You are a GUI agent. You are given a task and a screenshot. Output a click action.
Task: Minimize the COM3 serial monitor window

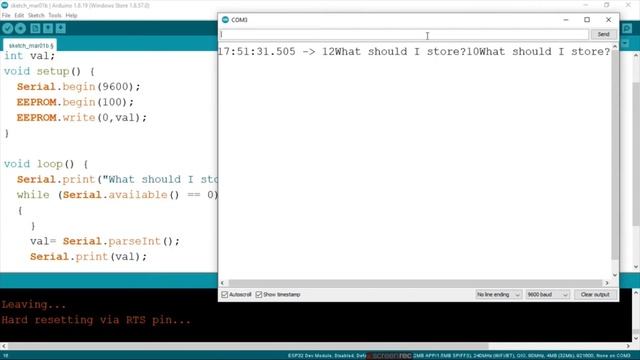pyautogui.click(x=566, y=20)
